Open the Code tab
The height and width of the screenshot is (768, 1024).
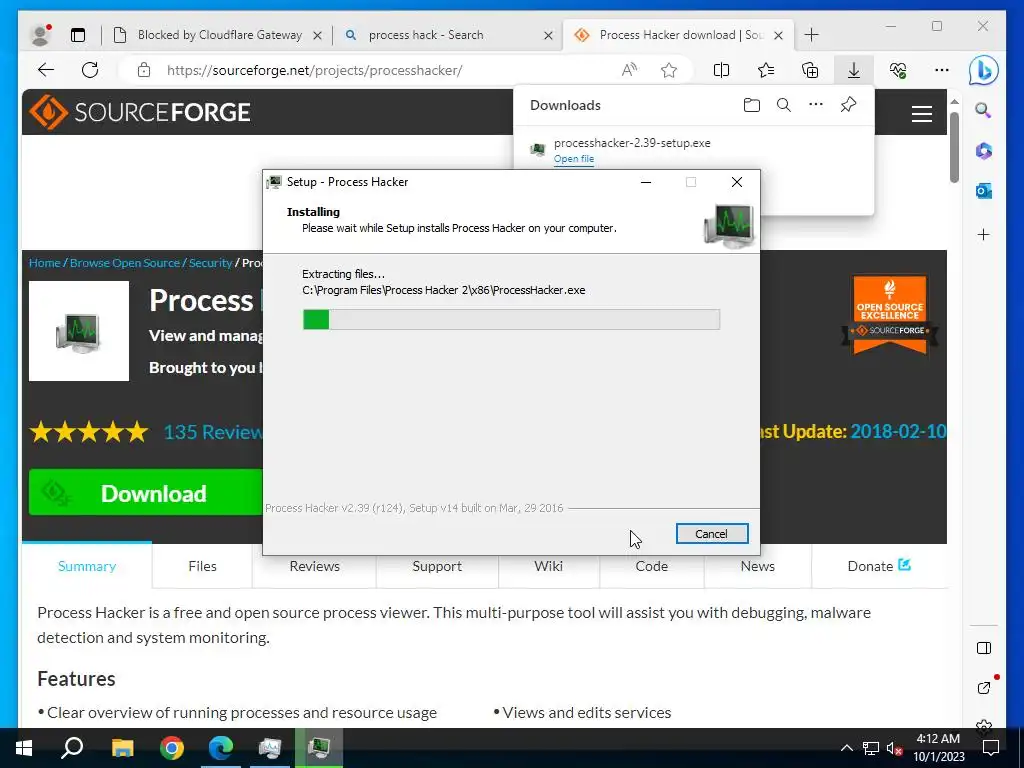[x=652, y=566]
